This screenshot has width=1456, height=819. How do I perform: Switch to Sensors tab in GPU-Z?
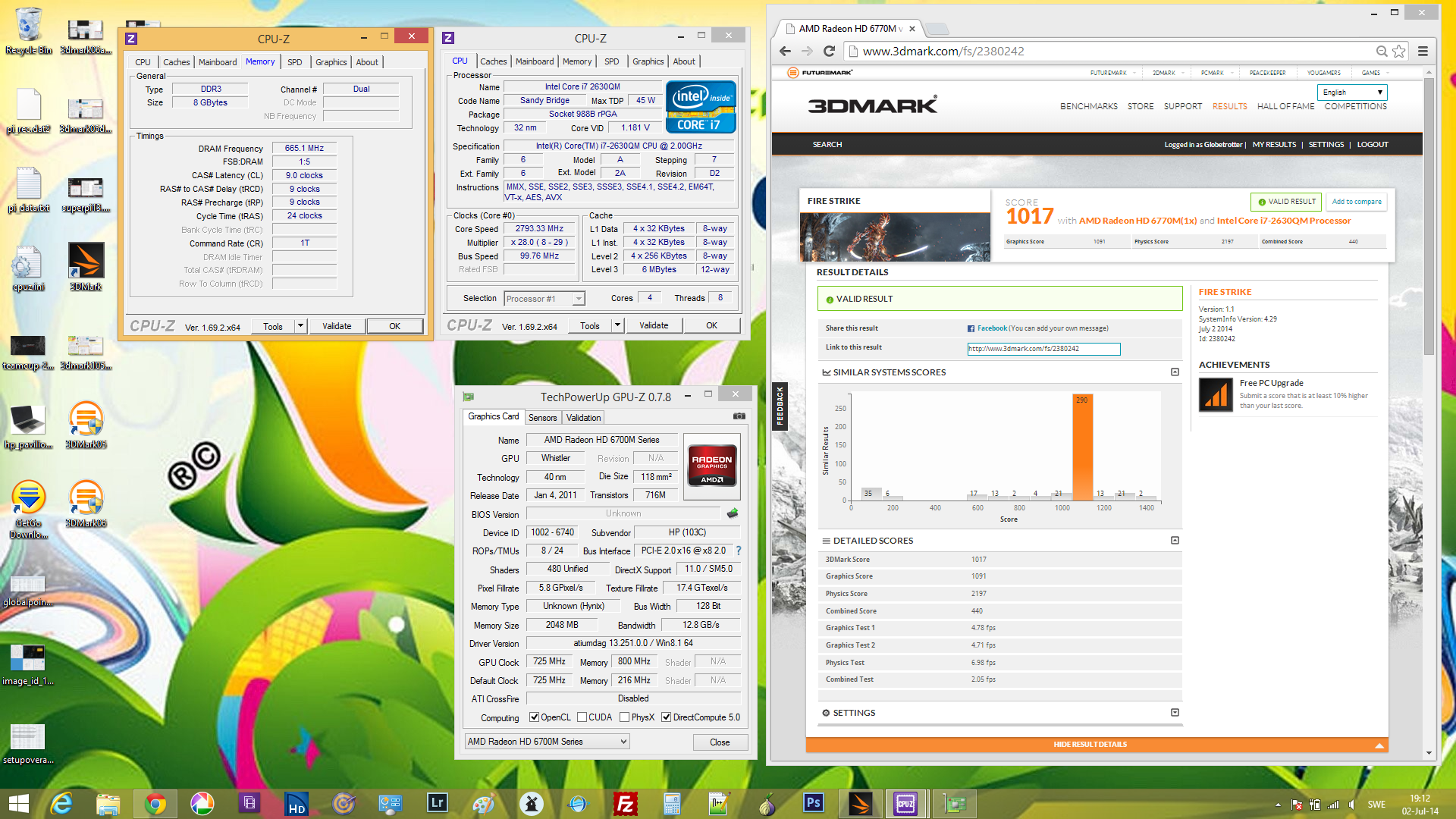(x=542, y=418)
